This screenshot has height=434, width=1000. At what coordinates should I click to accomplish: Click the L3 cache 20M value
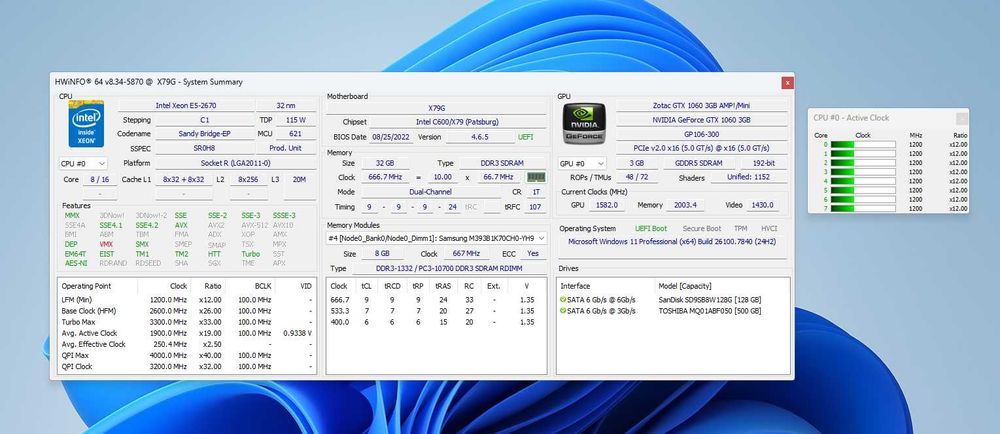(x=299, y=180)
